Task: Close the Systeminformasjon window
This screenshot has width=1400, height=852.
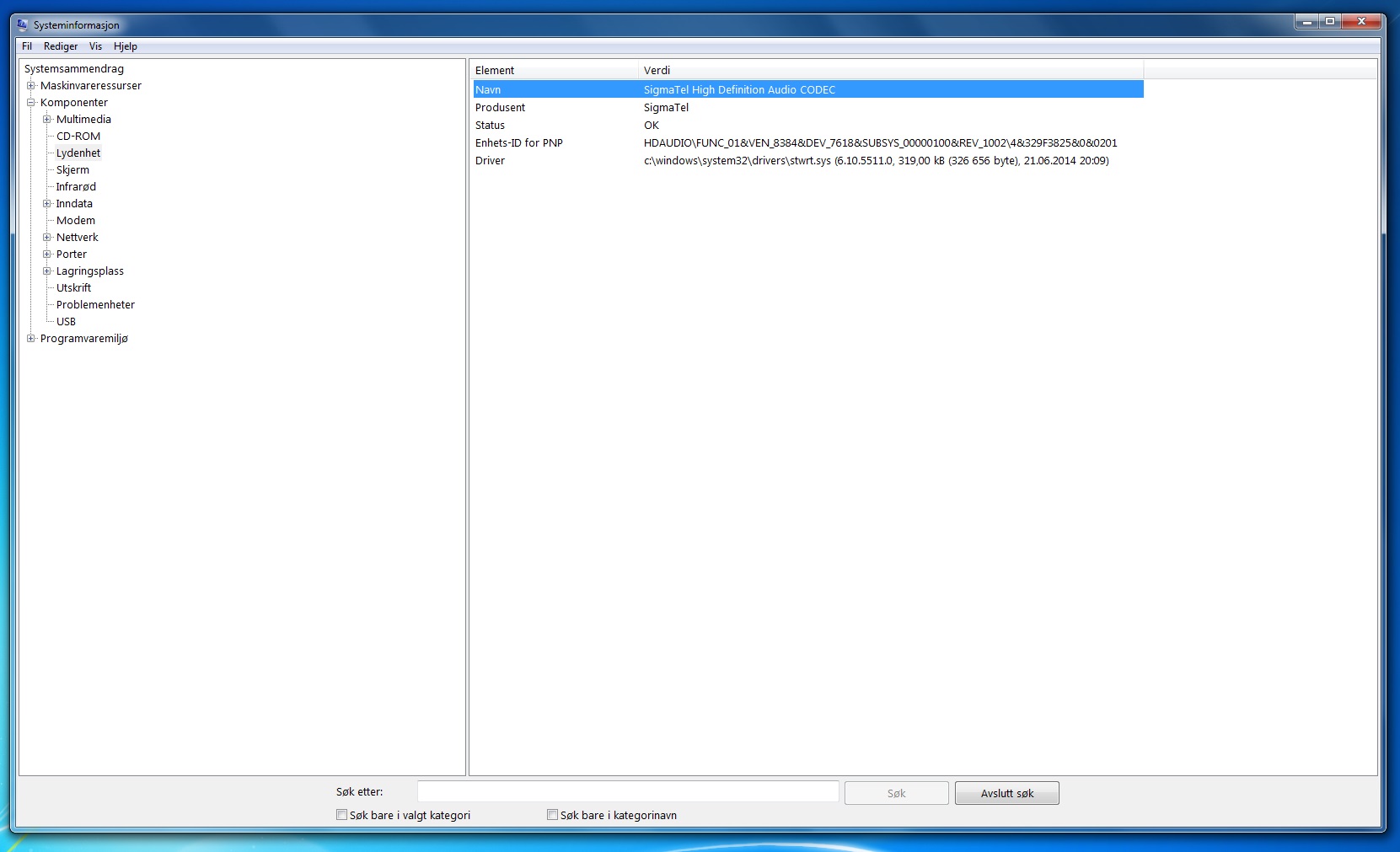Action: [1360, 22]
